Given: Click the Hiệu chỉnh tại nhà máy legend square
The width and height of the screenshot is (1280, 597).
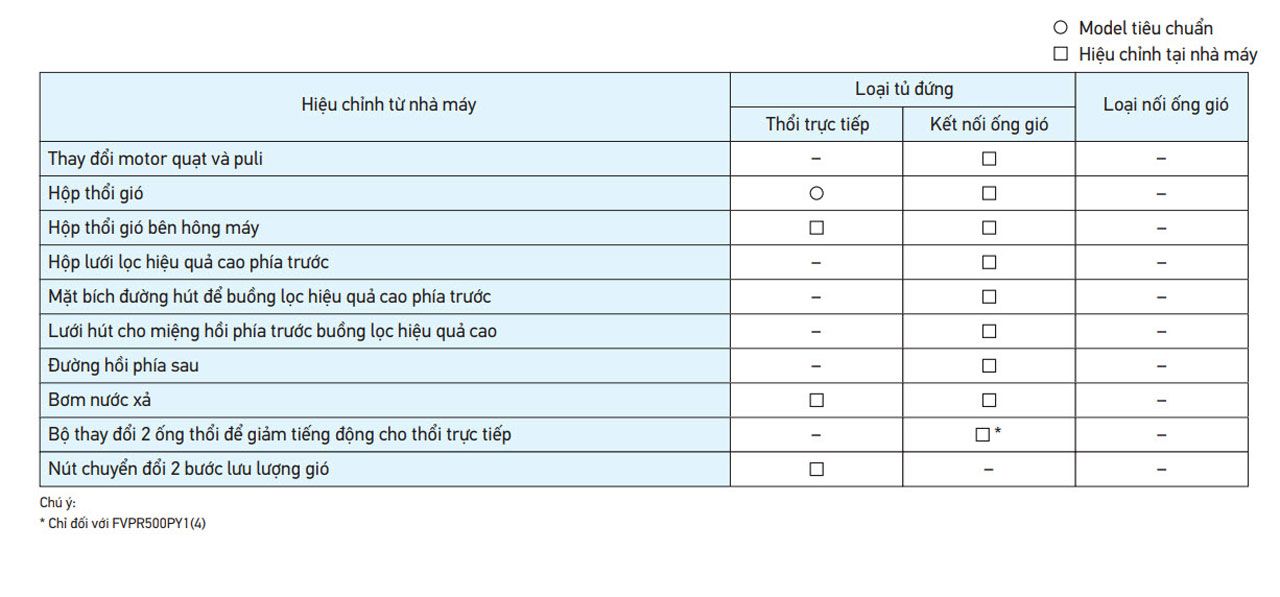Looking at the screenshot, I should tap(1060, 54).
